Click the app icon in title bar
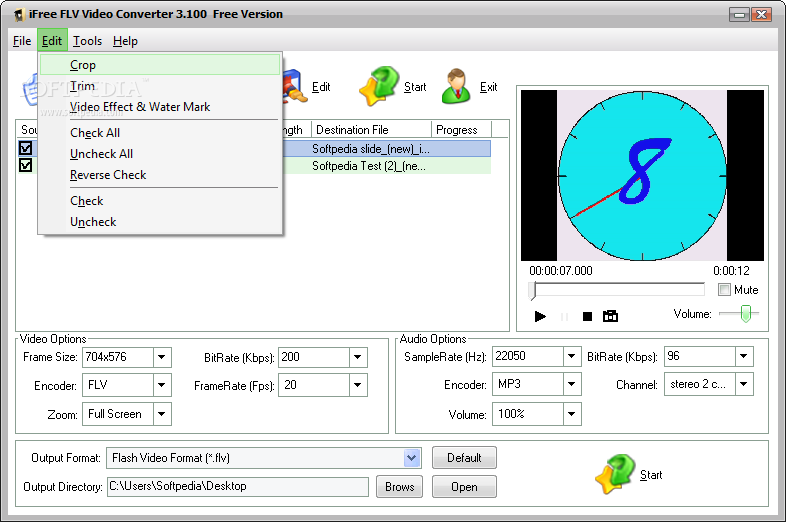 pyautogui.click(x=19, y=15)
